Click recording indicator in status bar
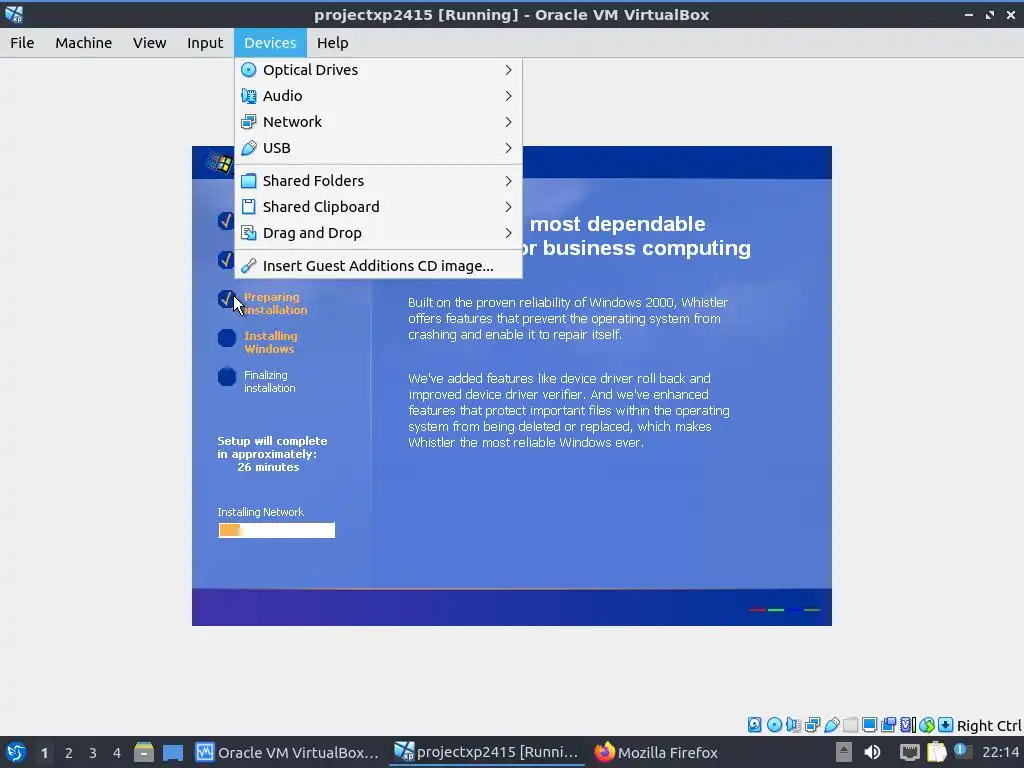 [x=888, y=724]
